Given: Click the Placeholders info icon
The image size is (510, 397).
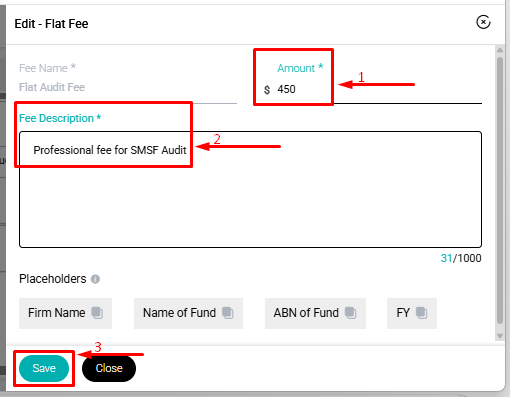Looking at the screenshot, I should [95, 279].
